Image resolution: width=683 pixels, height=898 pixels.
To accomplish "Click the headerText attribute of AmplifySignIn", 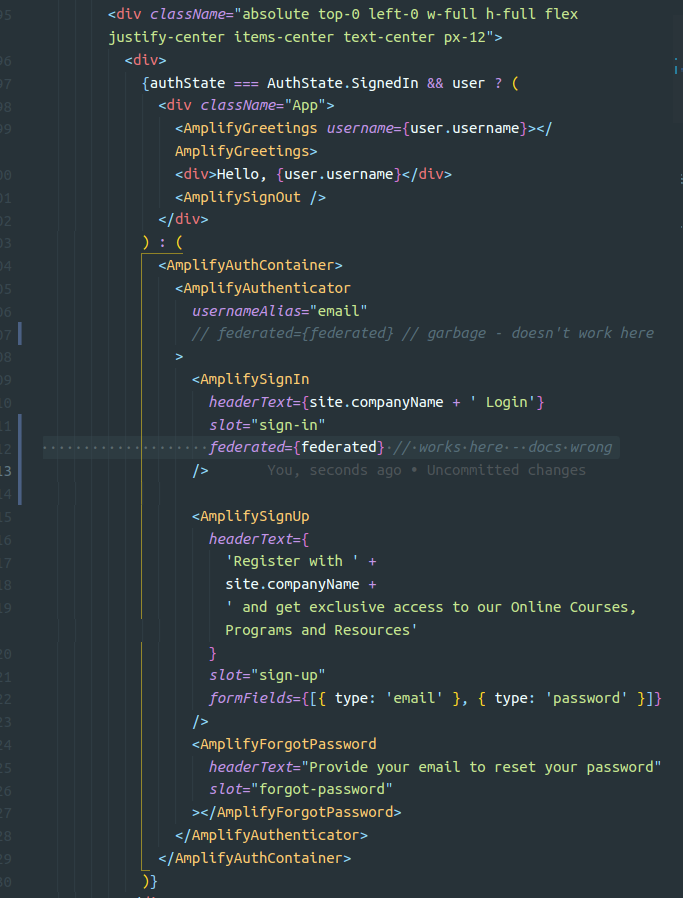I will click(x=250, y=402).
